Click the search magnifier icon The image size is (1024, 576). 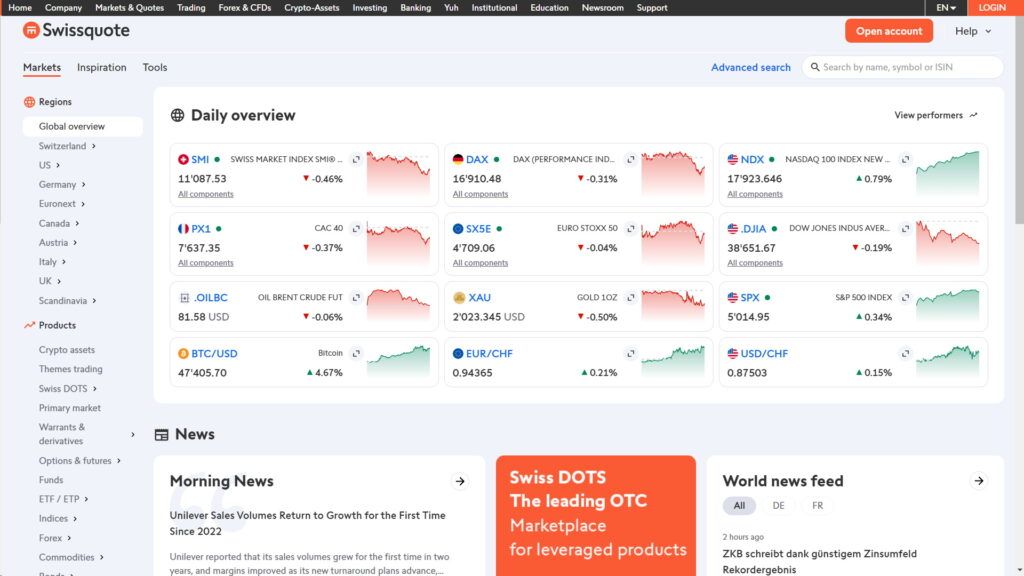coord(814,67)
